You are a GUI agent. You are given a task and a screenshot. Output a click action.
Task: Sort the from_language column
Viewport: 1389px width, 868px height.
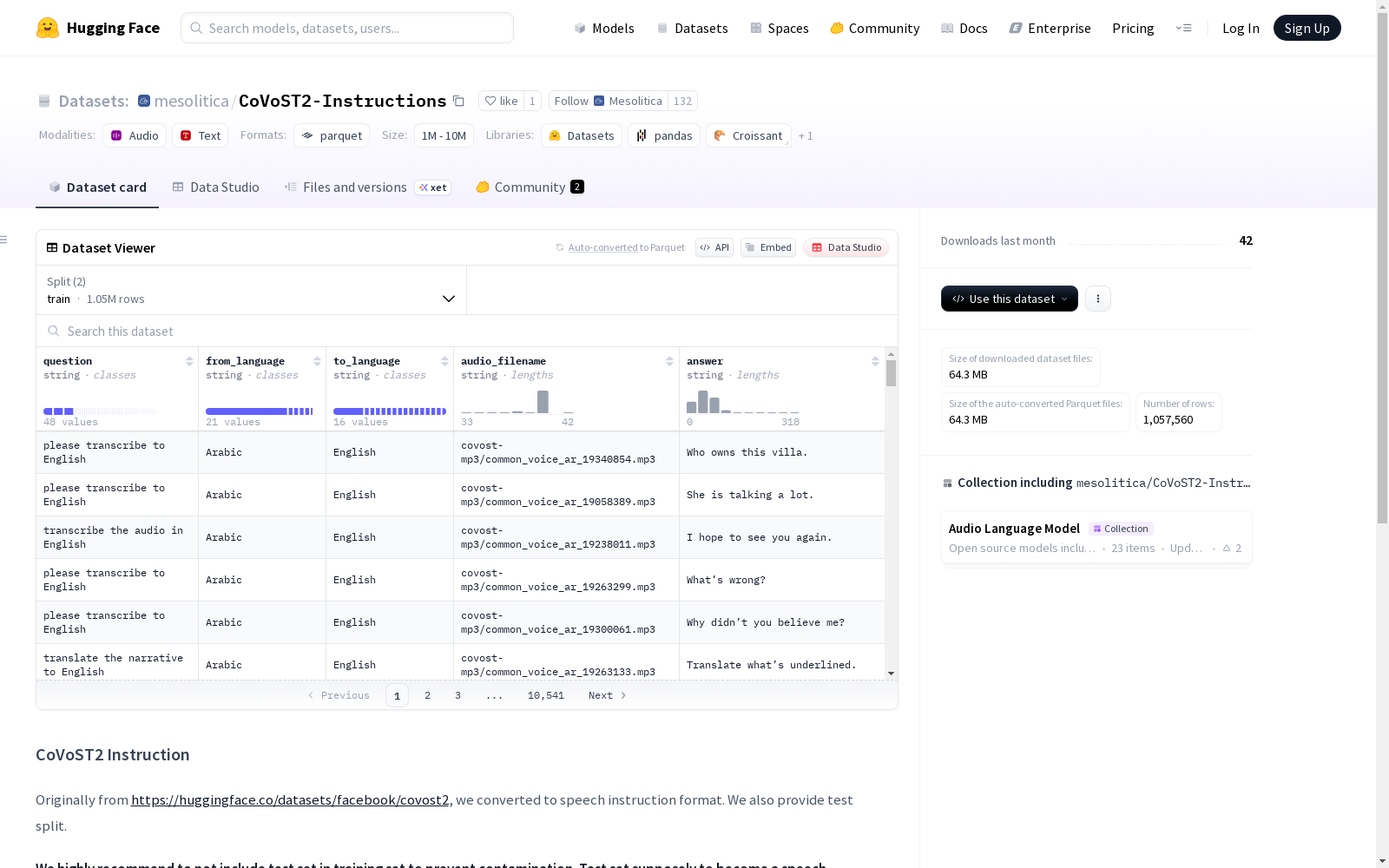(x=317, y=361)
